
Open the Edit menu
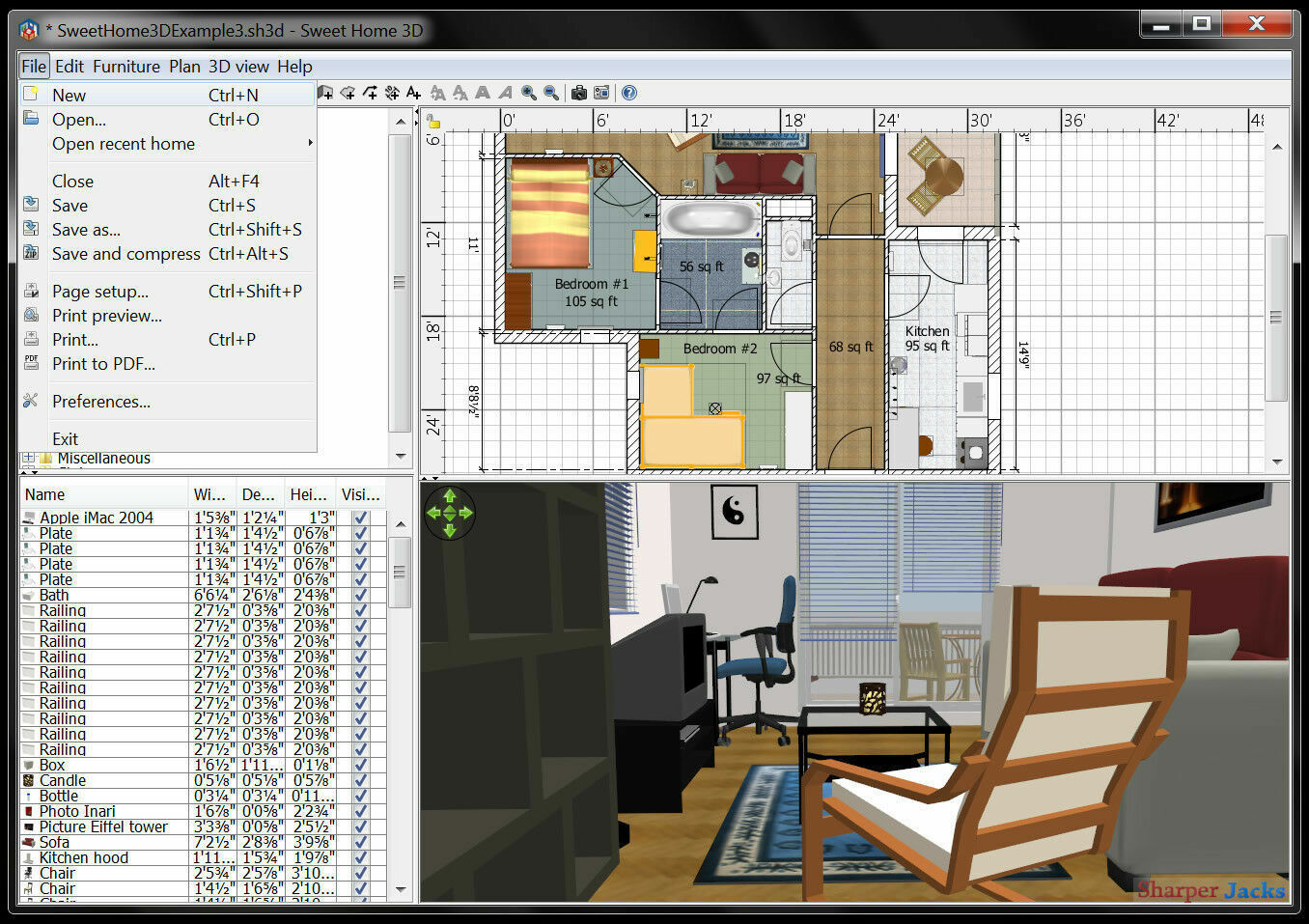(x=70, y=67)
